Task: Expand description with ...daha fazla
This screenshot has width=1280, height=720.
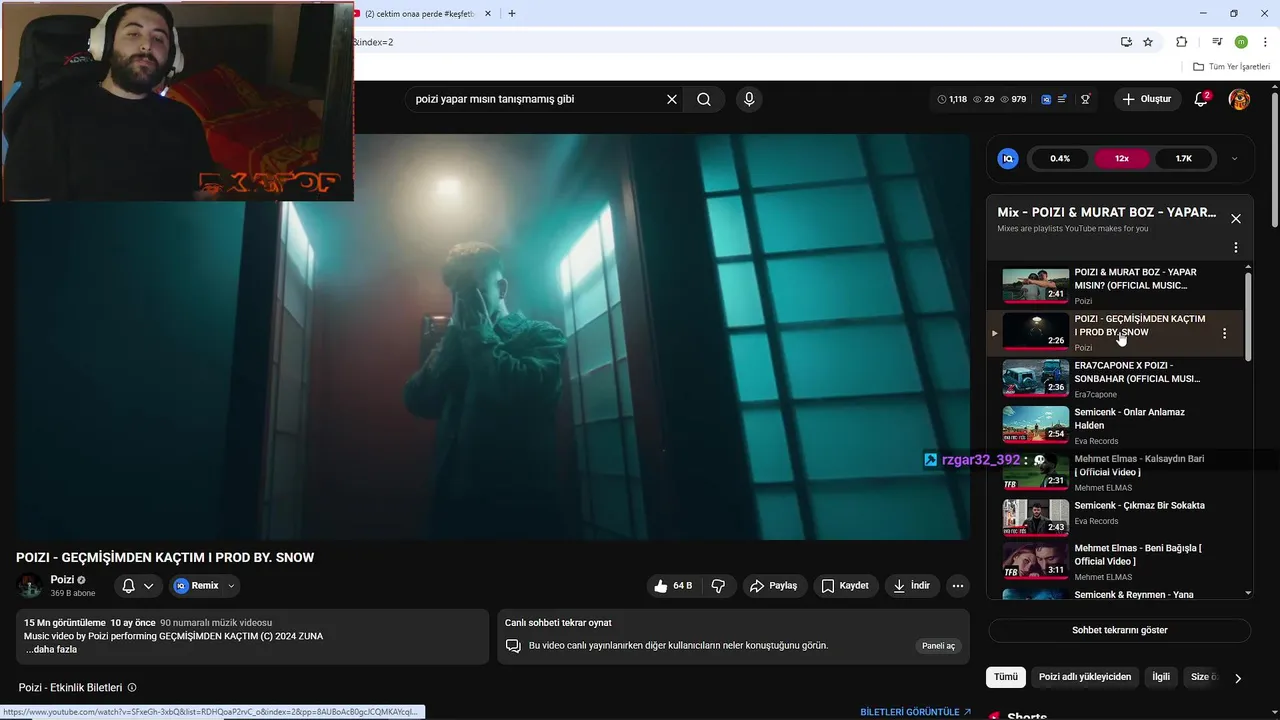Action: tap(50, 649)
